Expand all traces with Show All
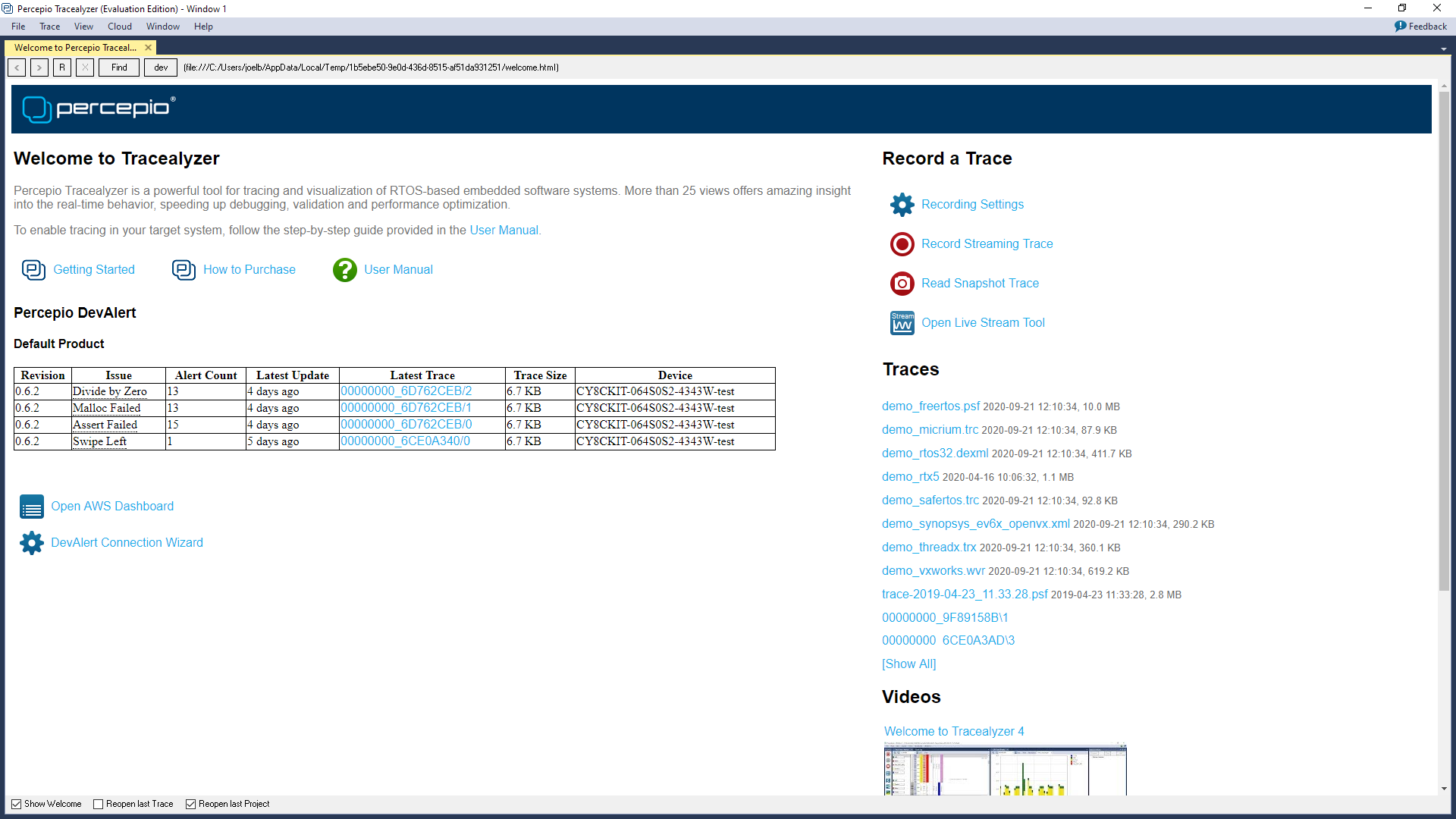 click(x=908, y=664)
